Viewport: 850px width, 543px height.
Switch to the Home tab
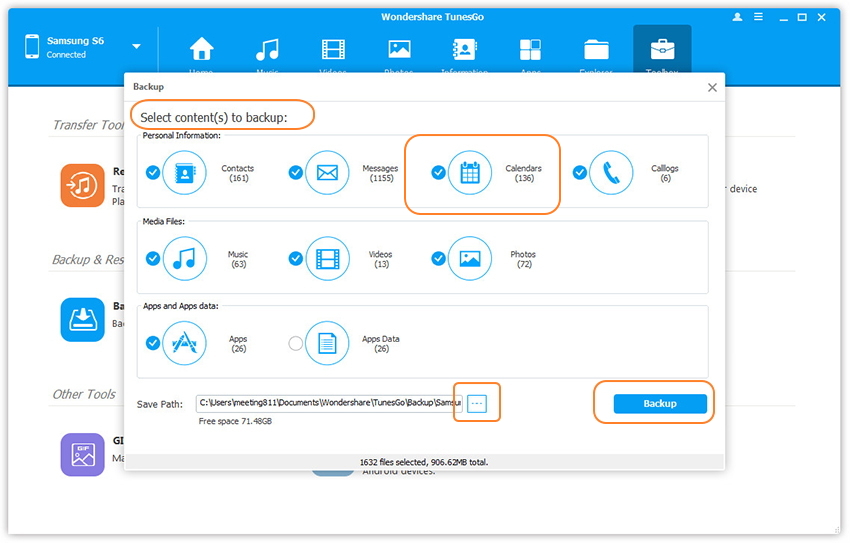point(202,54)
